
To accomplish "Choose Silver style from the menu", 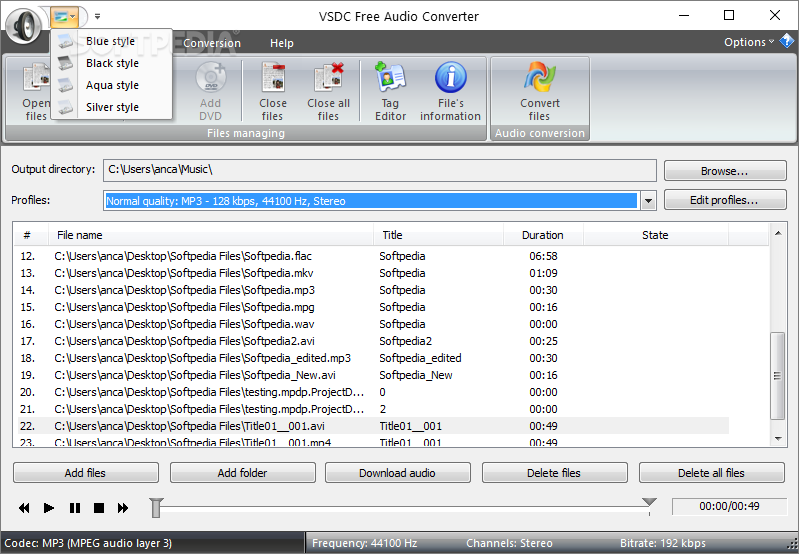I will 111,107.
